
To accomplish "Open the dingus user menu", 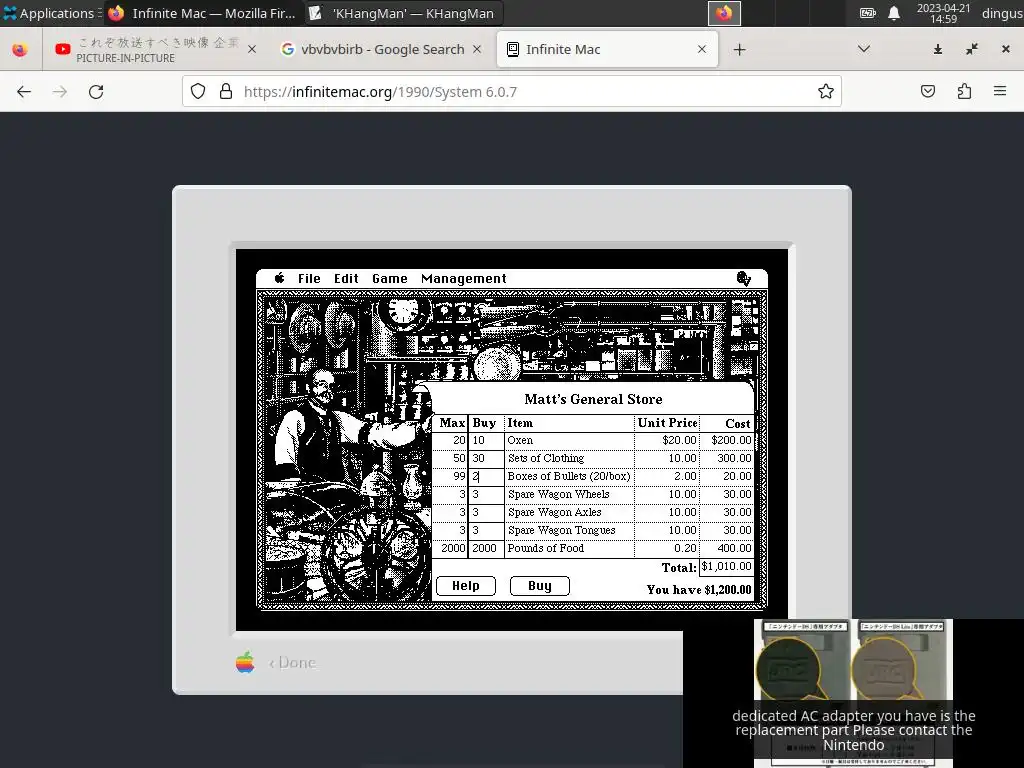I will click(1002, 13).
